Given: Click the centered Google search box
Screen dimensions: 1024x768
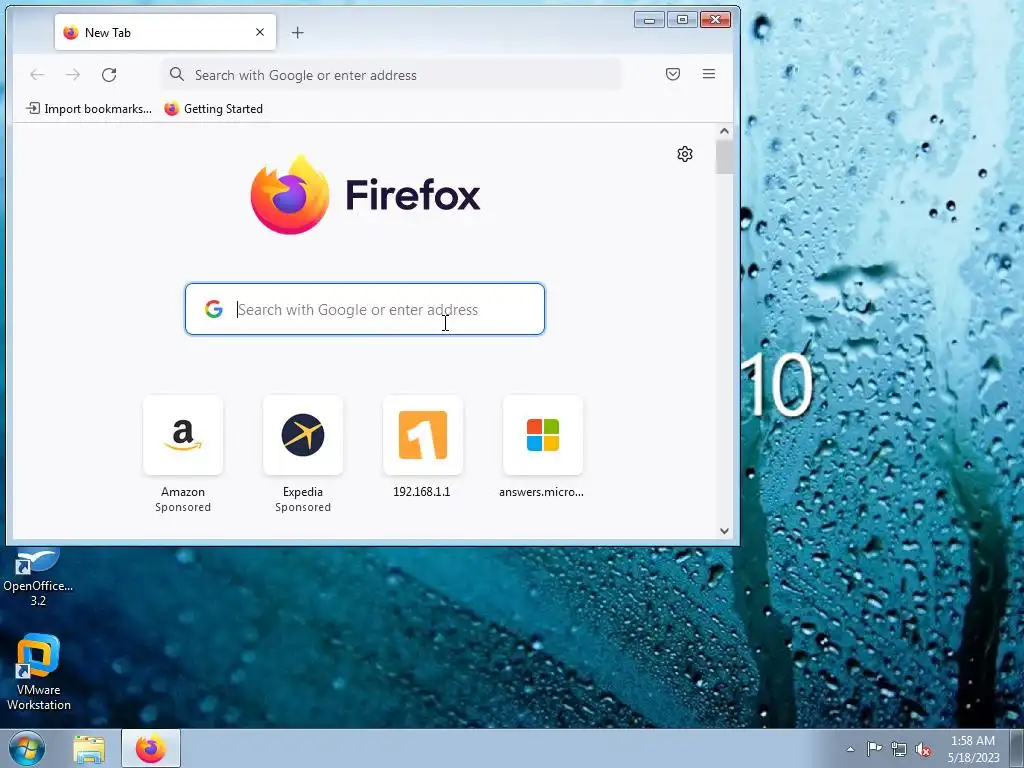Looking at the screenshot, I should coord(364,309).
